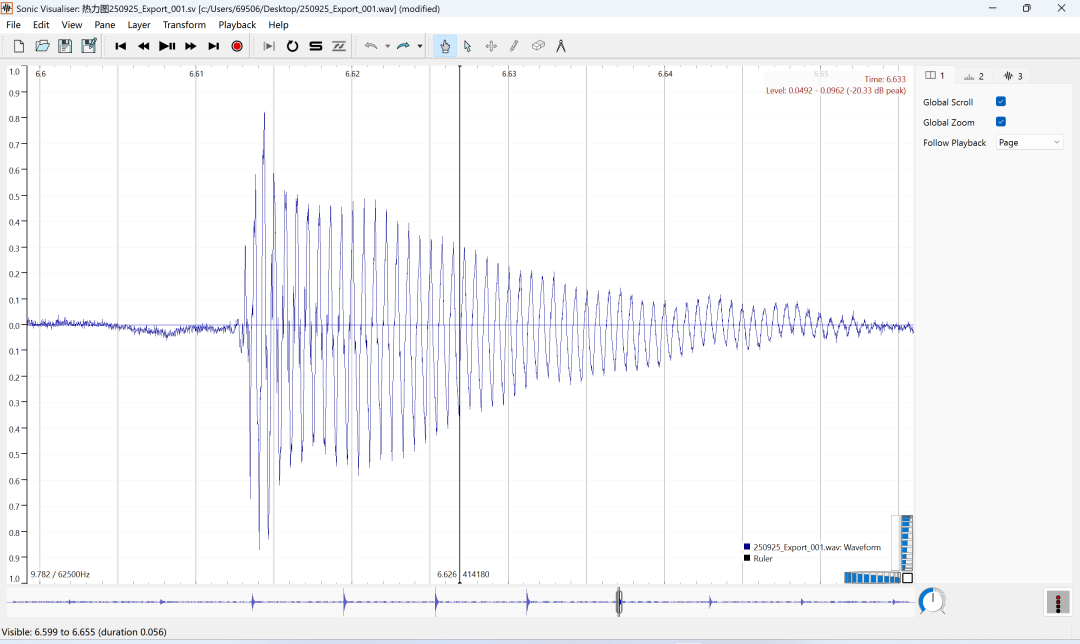Open the Layer menu
Image resolution: width=1080 pixels, height=644 pixels.
pos(138,25)
